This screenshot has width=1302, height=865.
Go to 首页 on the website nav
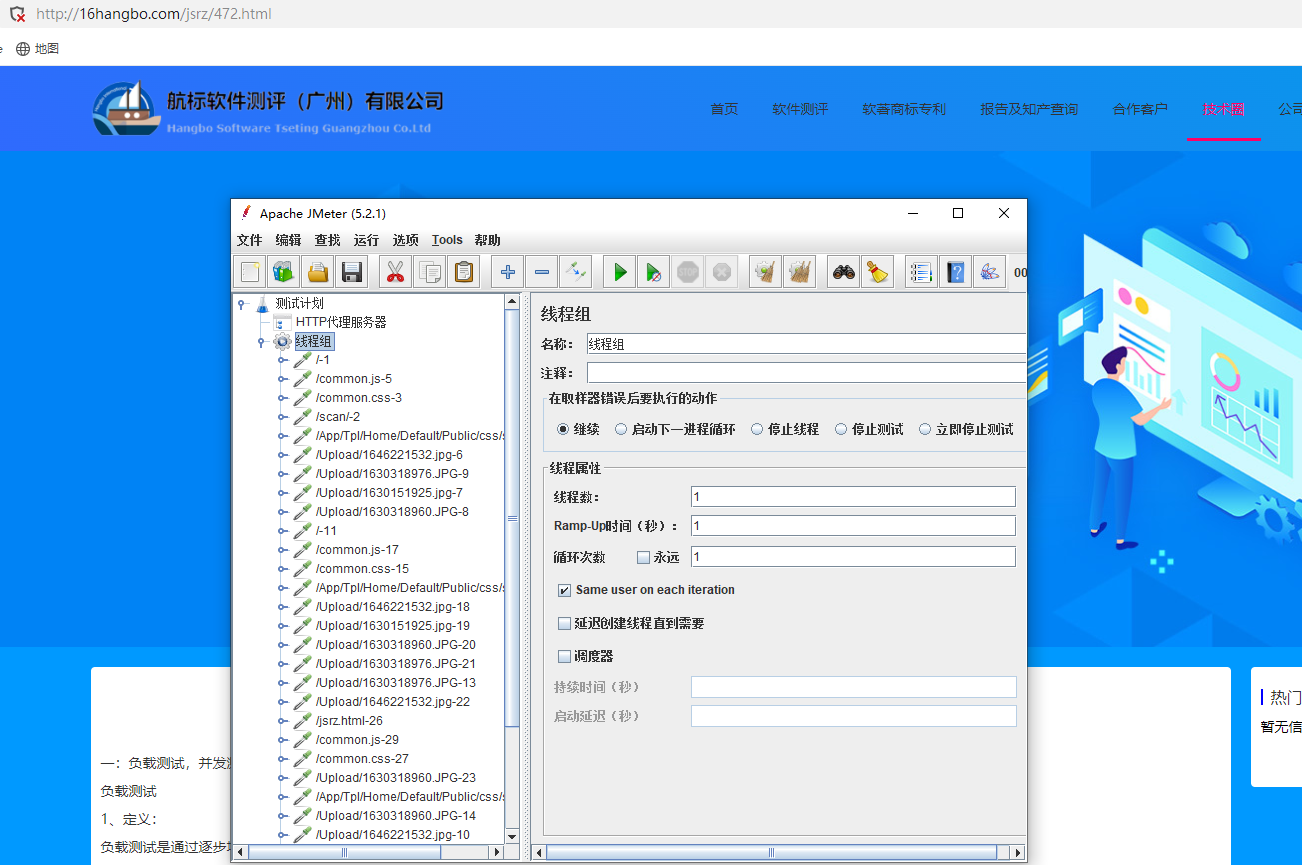[724, 109]
